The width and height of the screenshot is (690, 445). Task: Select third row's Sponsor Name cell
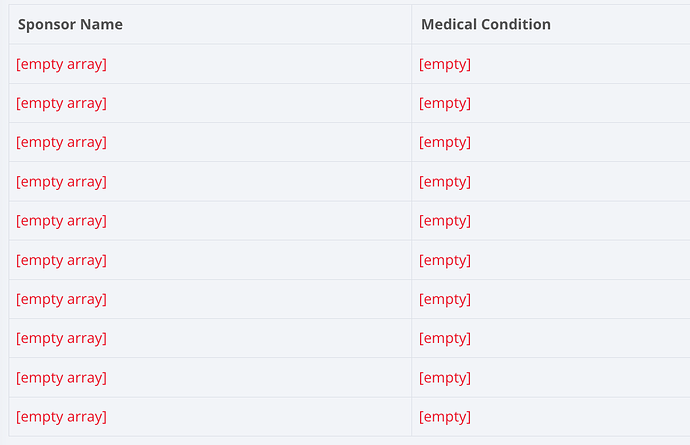point(62,142)
